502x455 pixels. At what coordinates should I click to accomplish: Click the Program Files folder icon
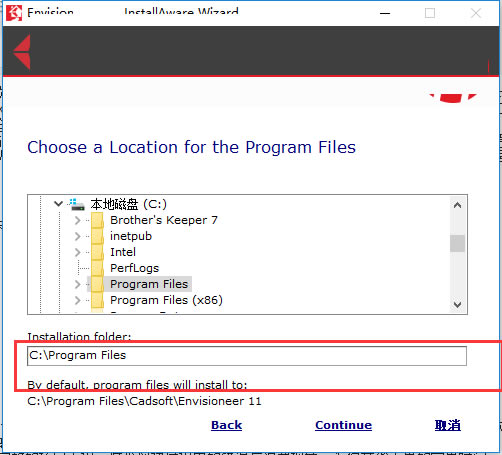pyautogui.click(x=97, y=284)
